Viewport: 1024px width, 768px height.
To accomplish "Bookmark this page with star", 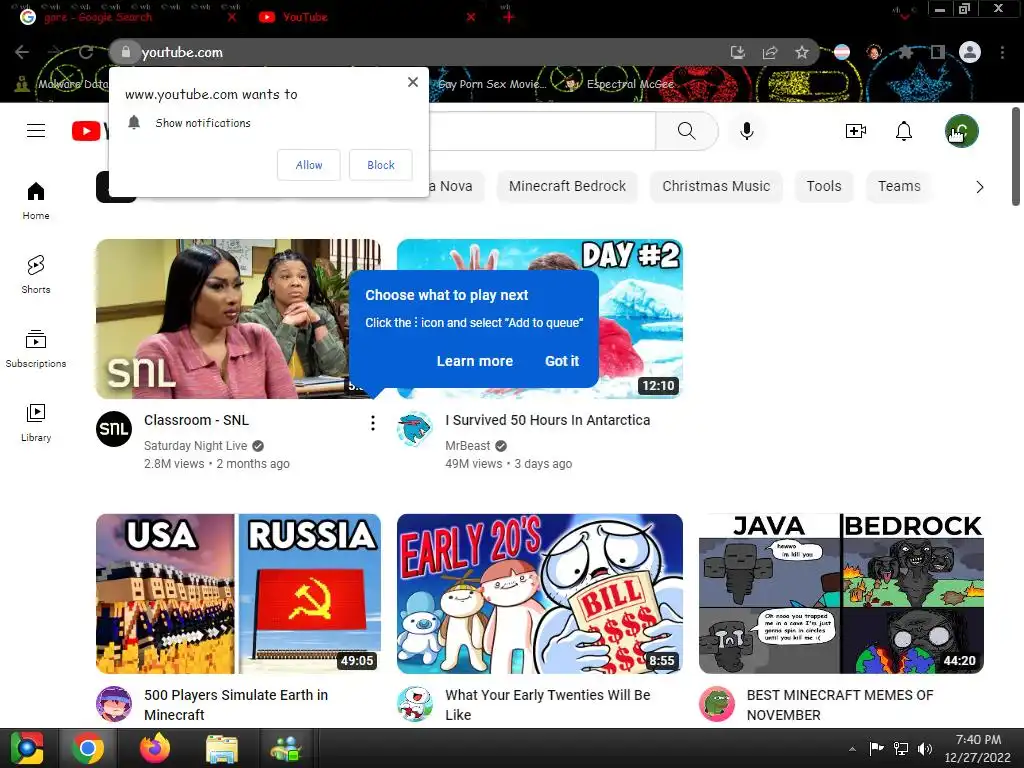I will (802, 52).
